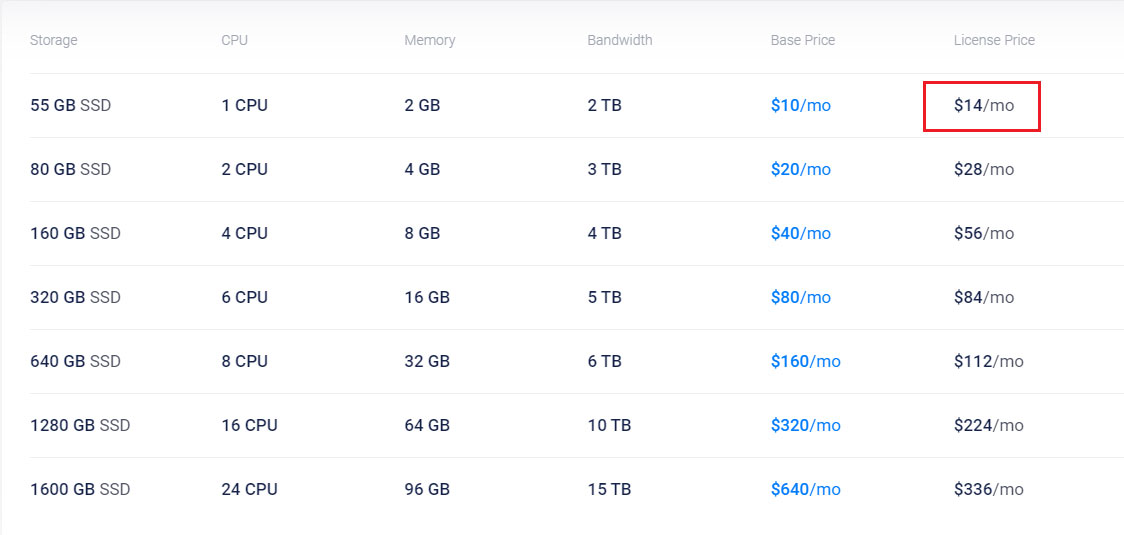The image size is (1124, 535).
Task: Click the License Price column header
Action: click(994, 40)
